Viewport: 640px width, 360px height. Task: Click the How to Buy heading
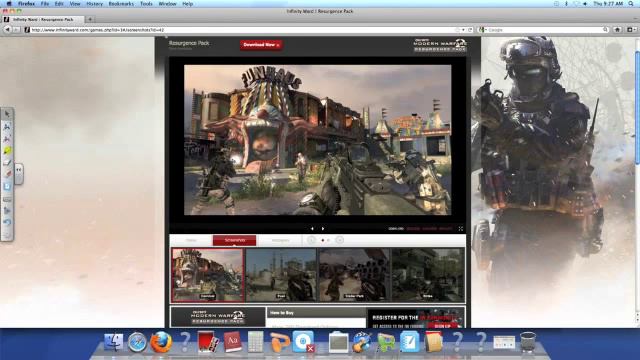[x=282, y=313]
